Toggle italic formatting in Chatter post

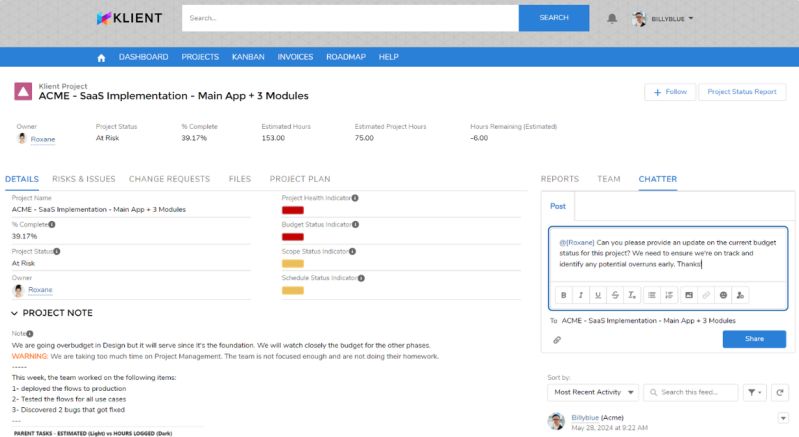point(580,295)
